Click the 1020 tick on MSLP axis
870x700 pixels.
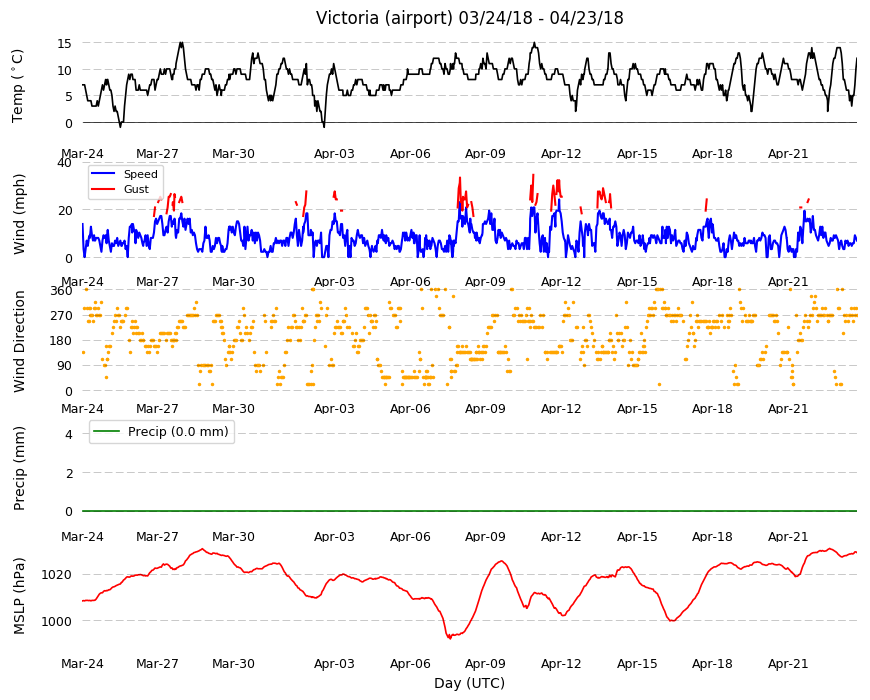coord(58,575)
